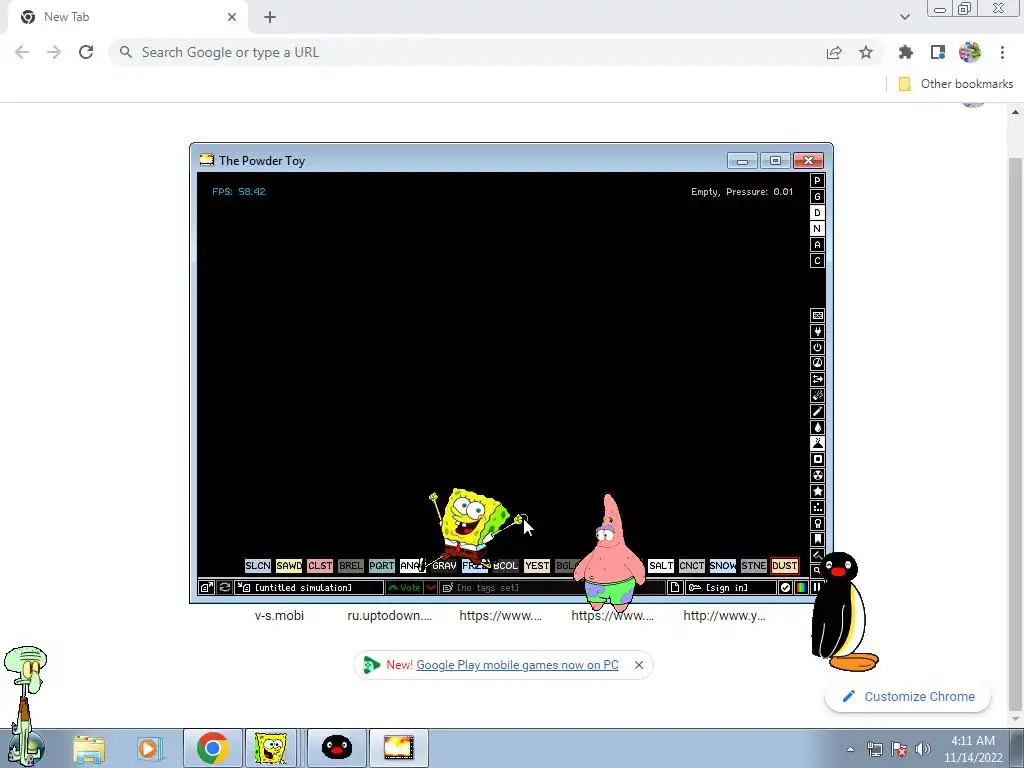Image resolution: width=1024 pixels, height=768 pixels.
Task: Open the Liquids droplet icon section
Action: click(817, 427)
